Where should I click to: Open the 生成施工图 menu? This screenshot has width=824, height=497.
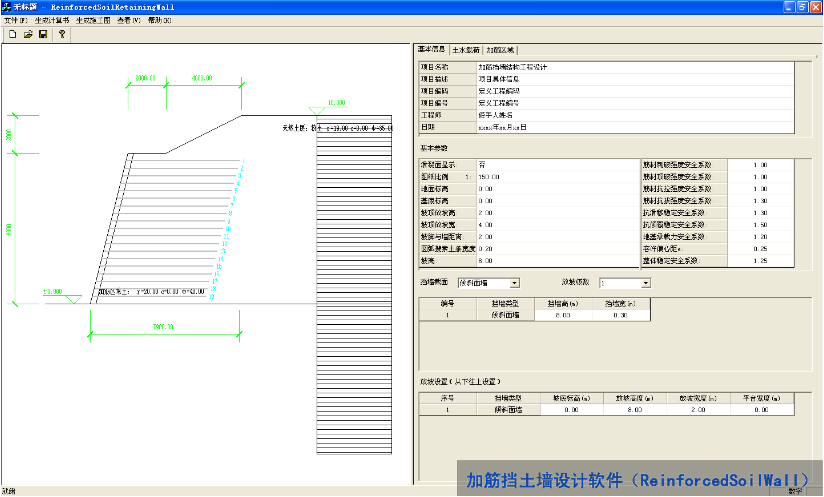click(x=93, y=20)
